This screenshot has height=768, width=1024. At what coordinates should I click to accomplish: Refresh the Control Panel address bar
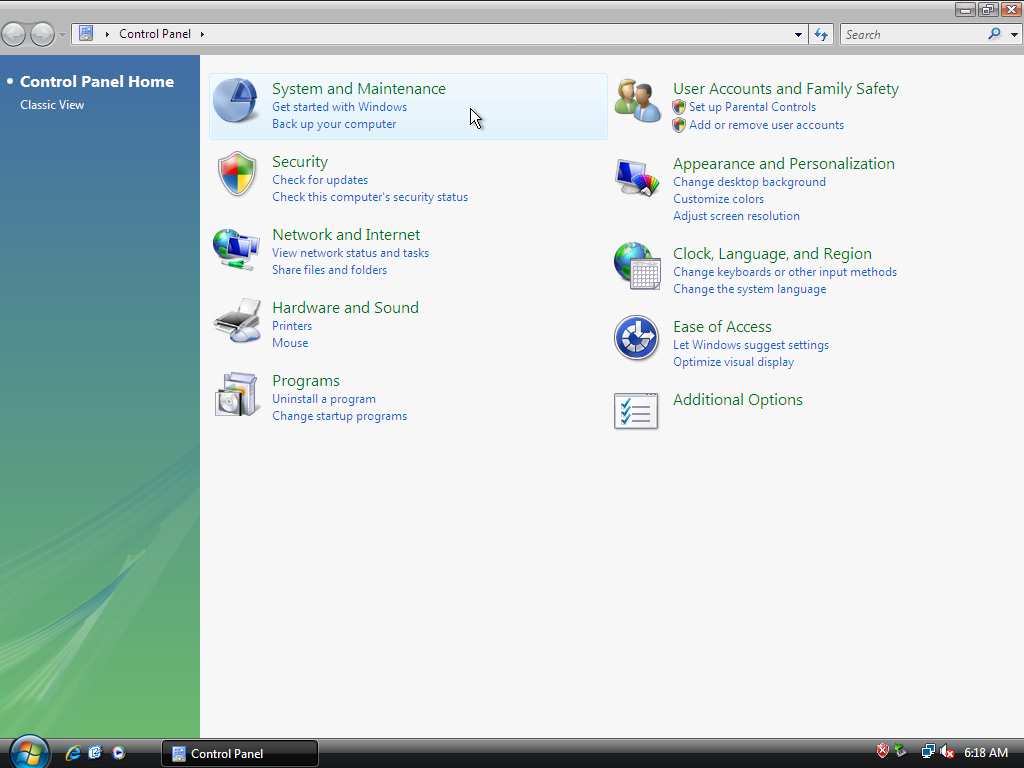pyautogui.click(x=821, y=34)
